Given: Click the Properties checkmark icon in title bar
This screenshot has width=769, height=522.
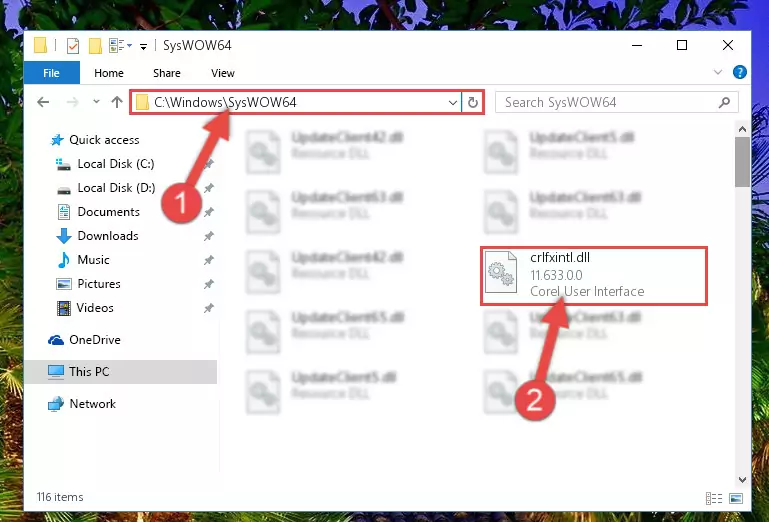Looking at the screenshot, I should (x=73, y=46).
